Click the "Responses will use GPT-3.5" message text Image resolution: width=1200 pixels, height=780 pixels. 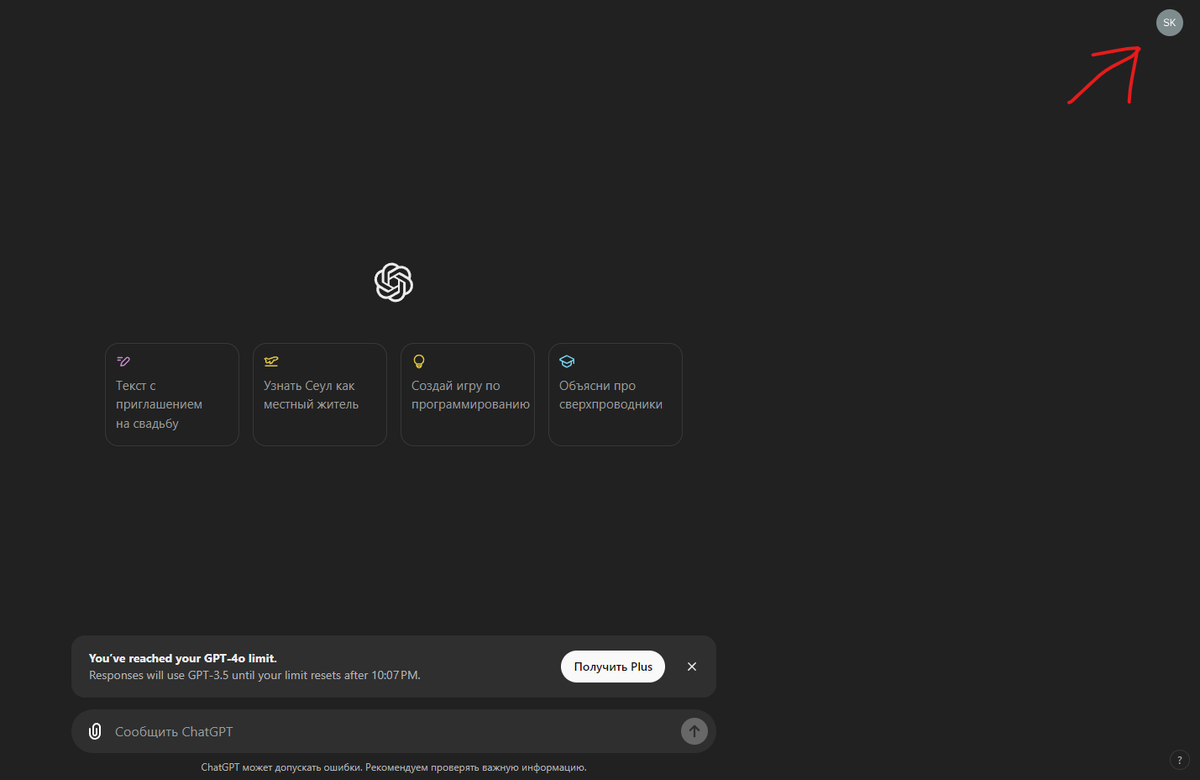pos(255,675)
